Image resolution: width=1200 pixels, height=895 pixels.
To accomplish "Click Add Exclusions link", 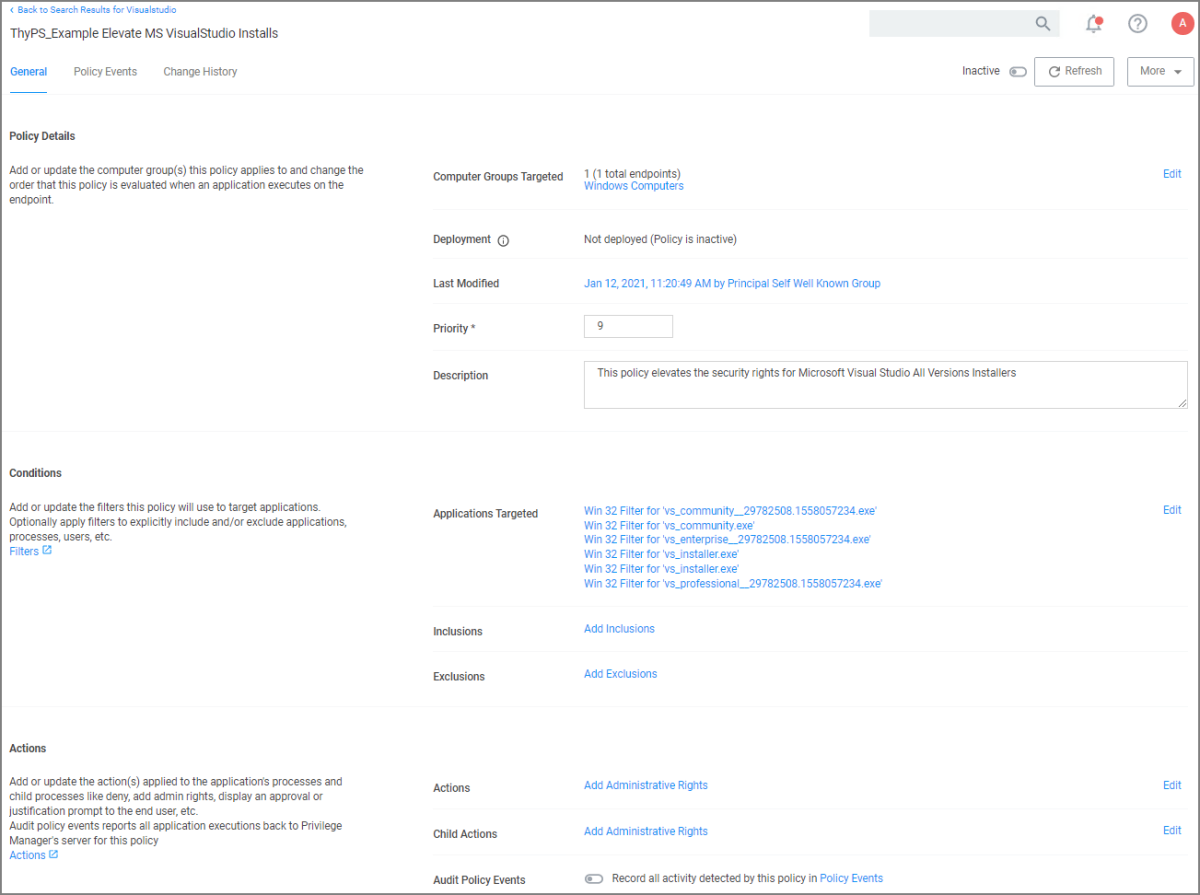I will [620, 674].
